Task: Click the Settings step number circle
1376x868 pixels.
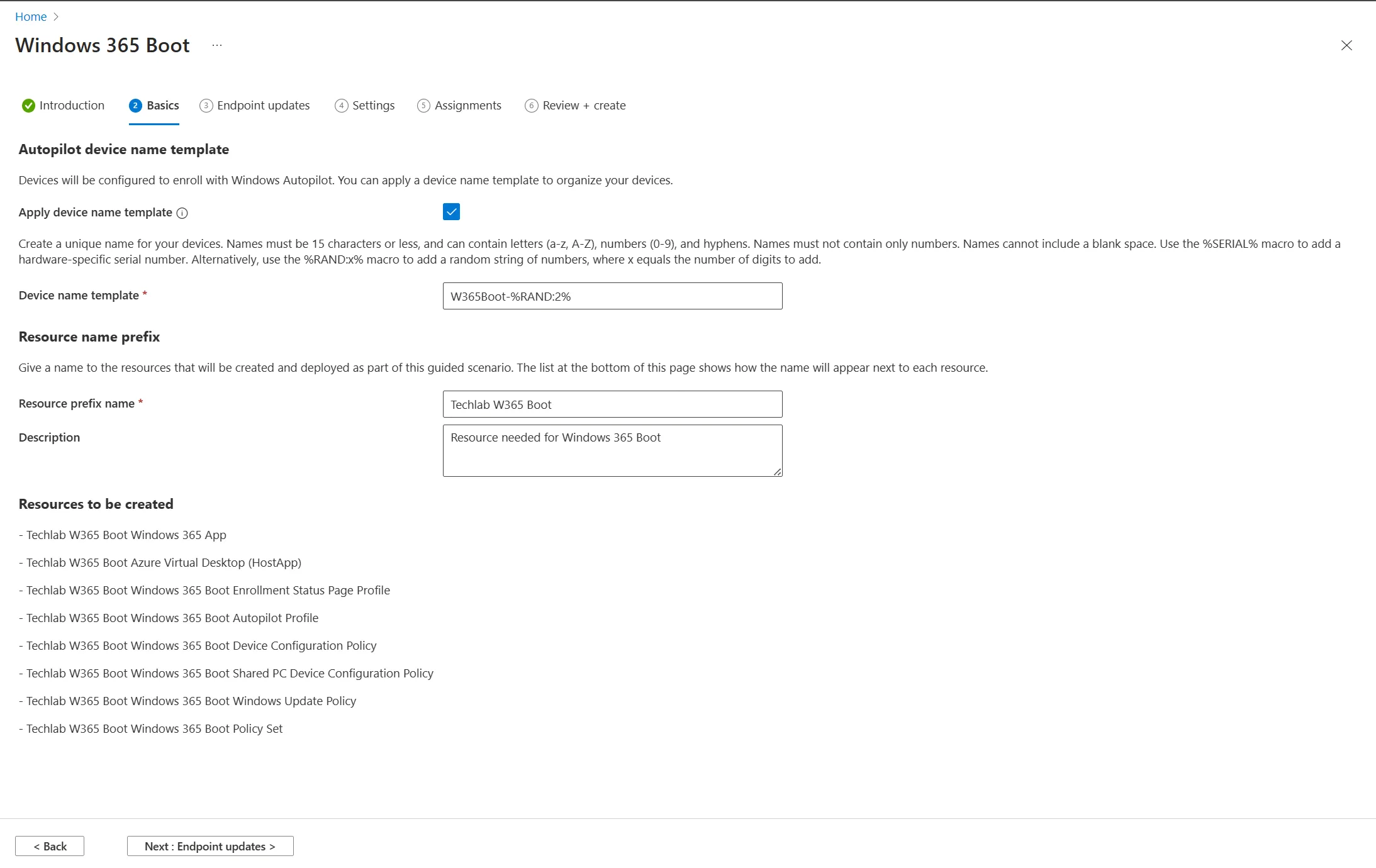Action: 341,106
